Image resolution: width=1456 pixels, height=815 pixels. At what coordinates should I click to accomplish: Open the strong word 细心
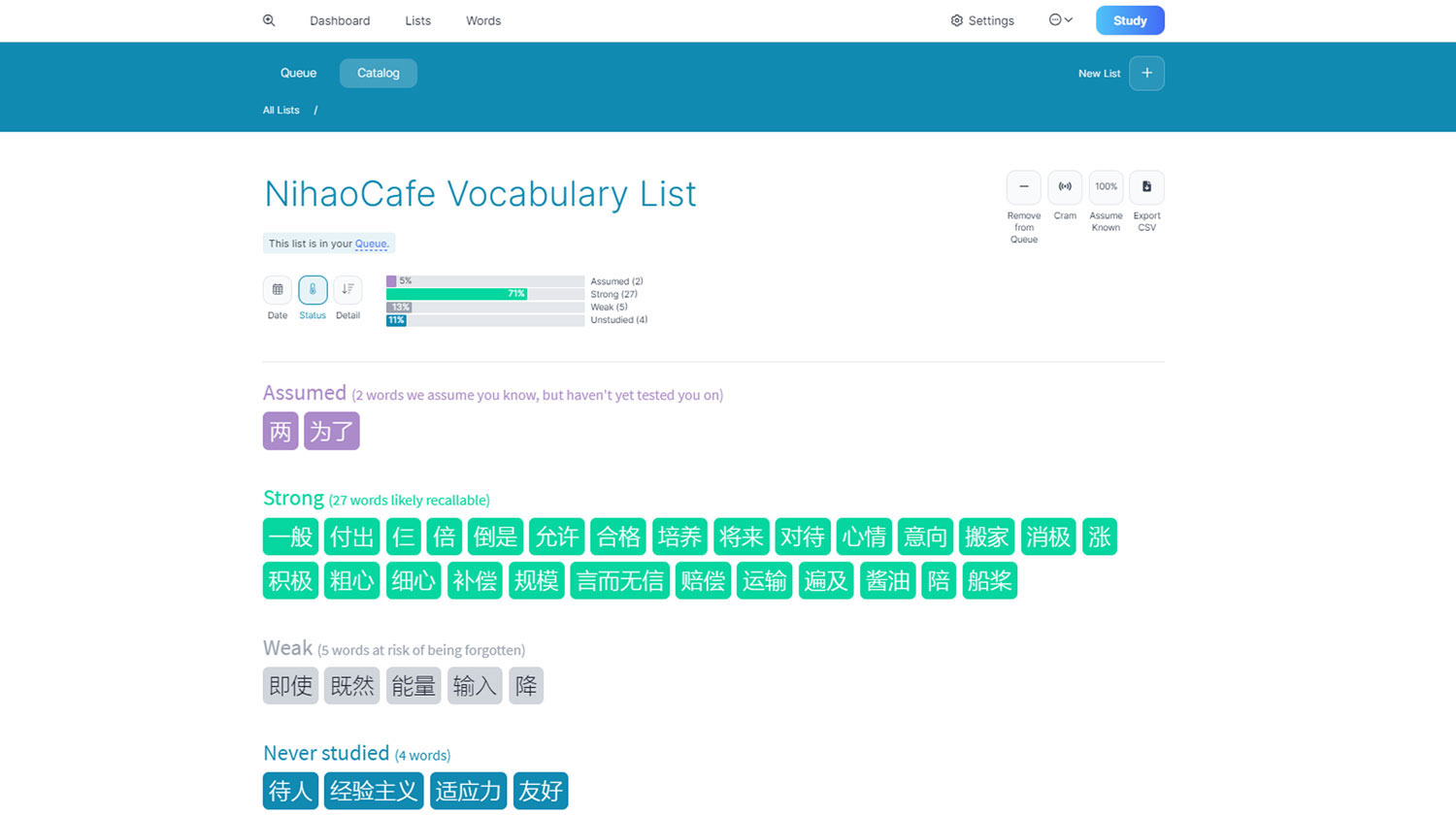click(414, 580)
